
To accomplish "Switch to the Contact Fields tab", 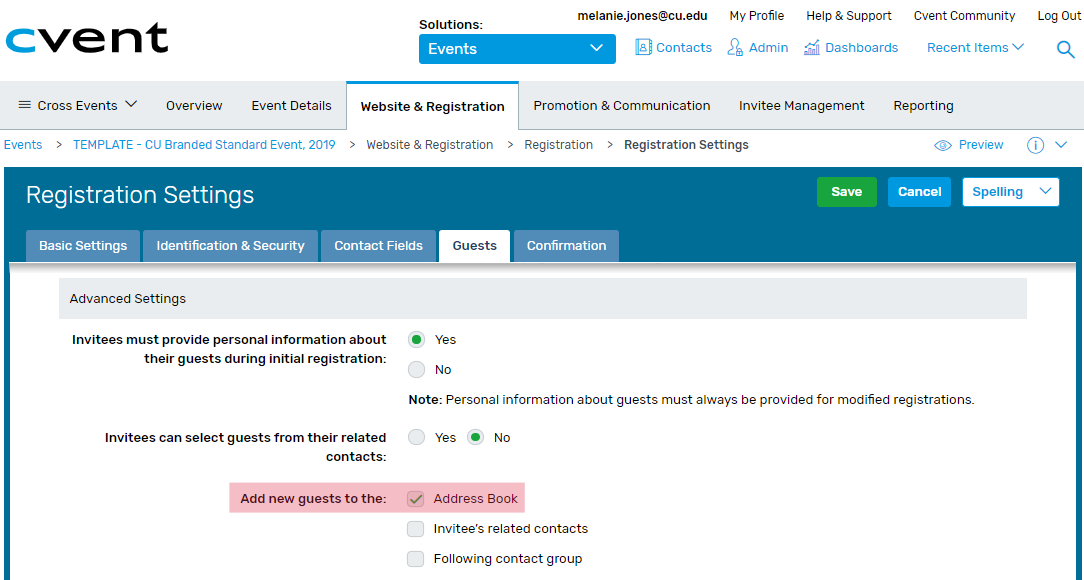I will [x=378, y=246].
